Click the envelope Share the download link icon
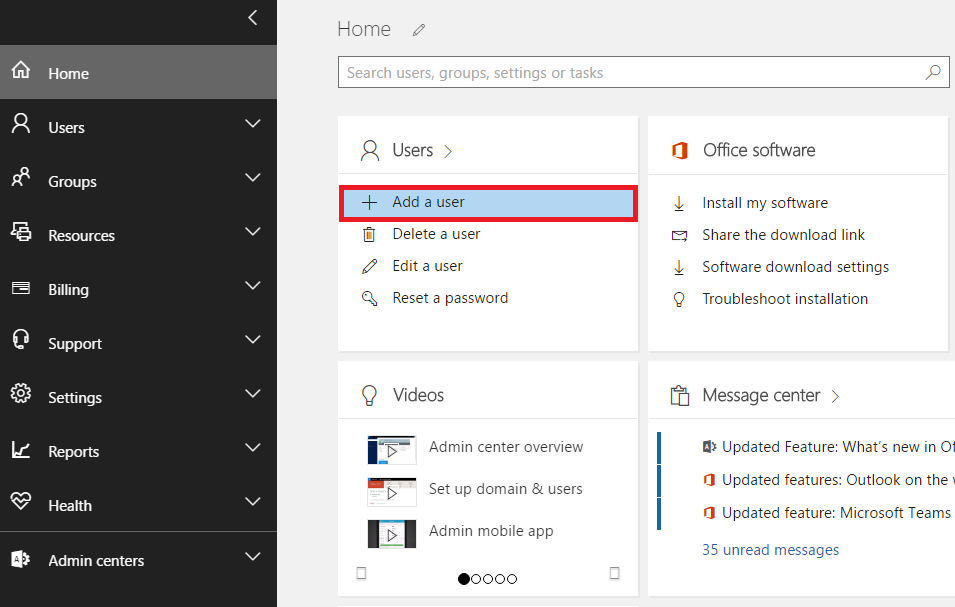Image resolution: width=955 pixels, height=607 pixels. pyautogui.click(x=679, y=235)
